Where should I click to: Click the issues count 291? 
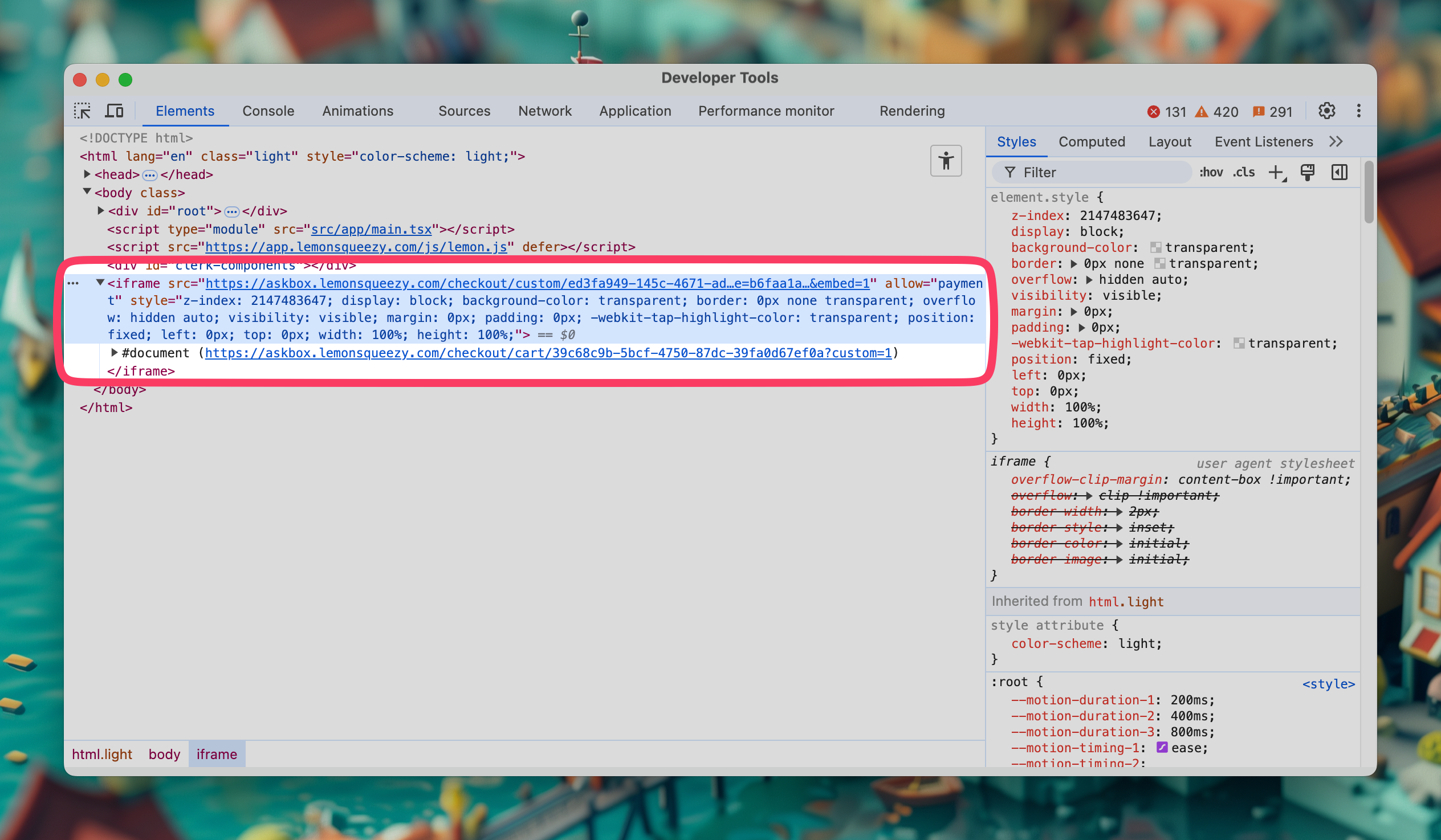(x=1272, y=112)
